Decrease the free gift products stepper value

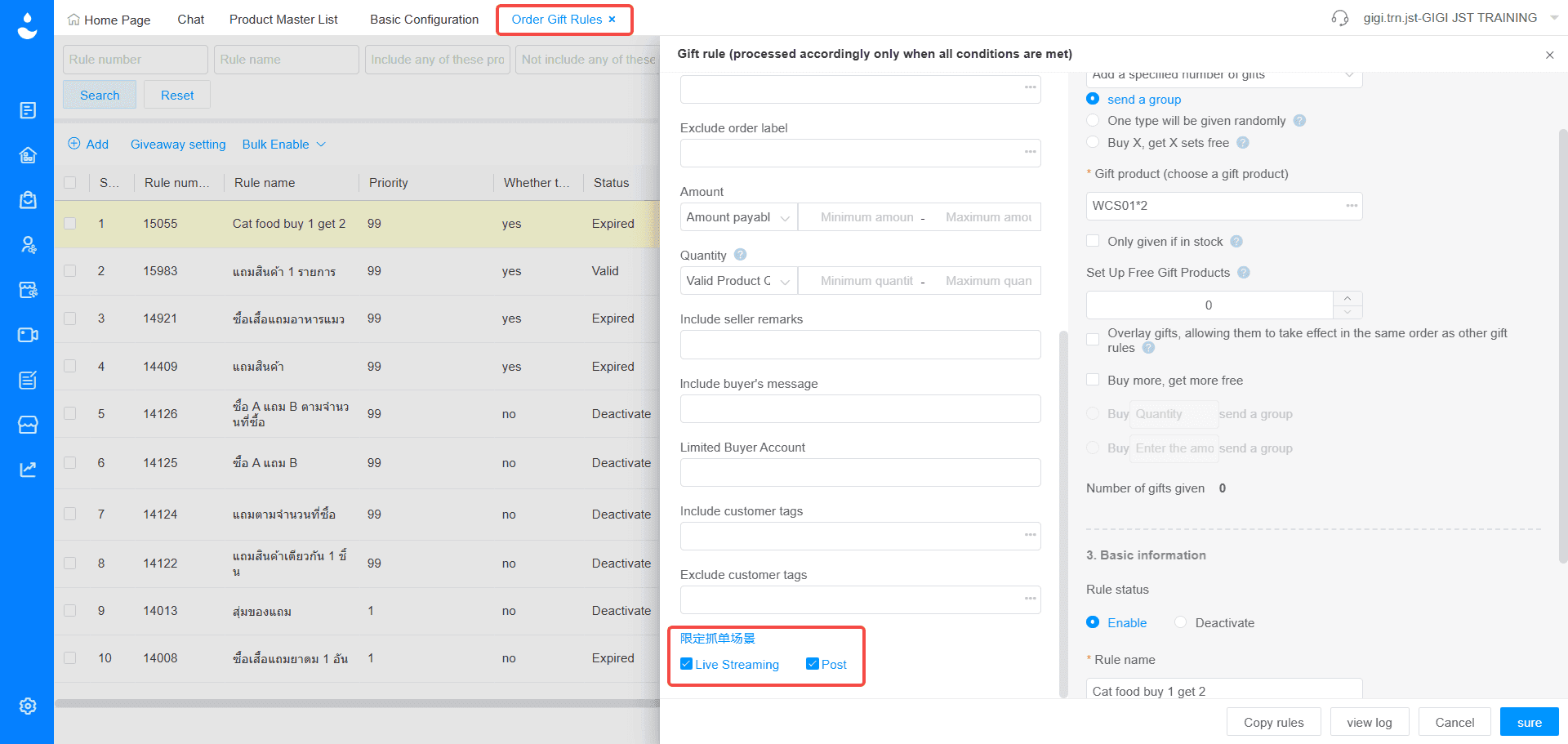click(1347, 312)
